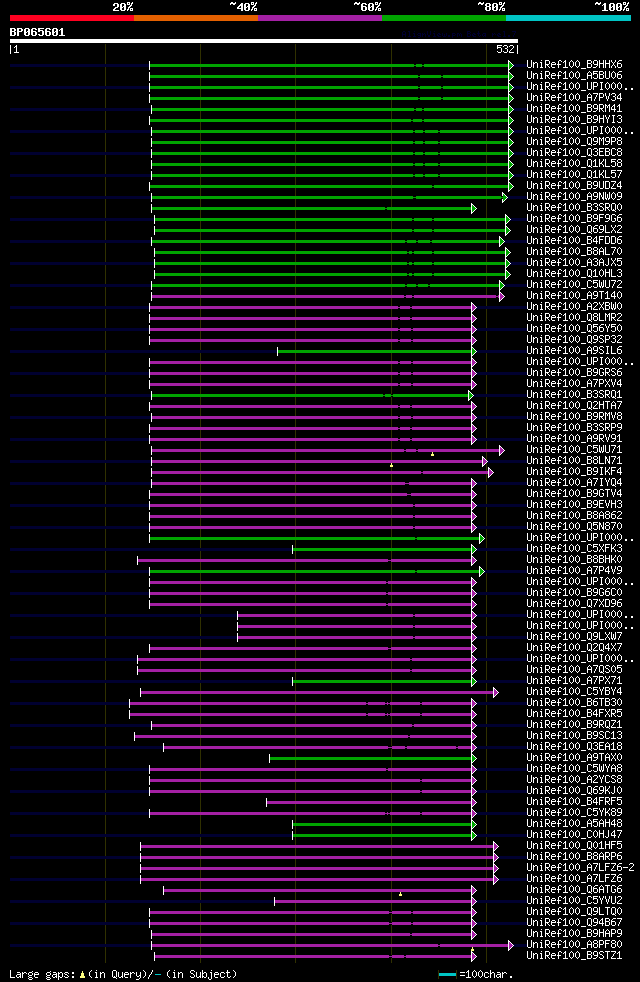The image size is (640, 982).
Task: Click the cyan 100char scale bar
Action: coord(447,974)
